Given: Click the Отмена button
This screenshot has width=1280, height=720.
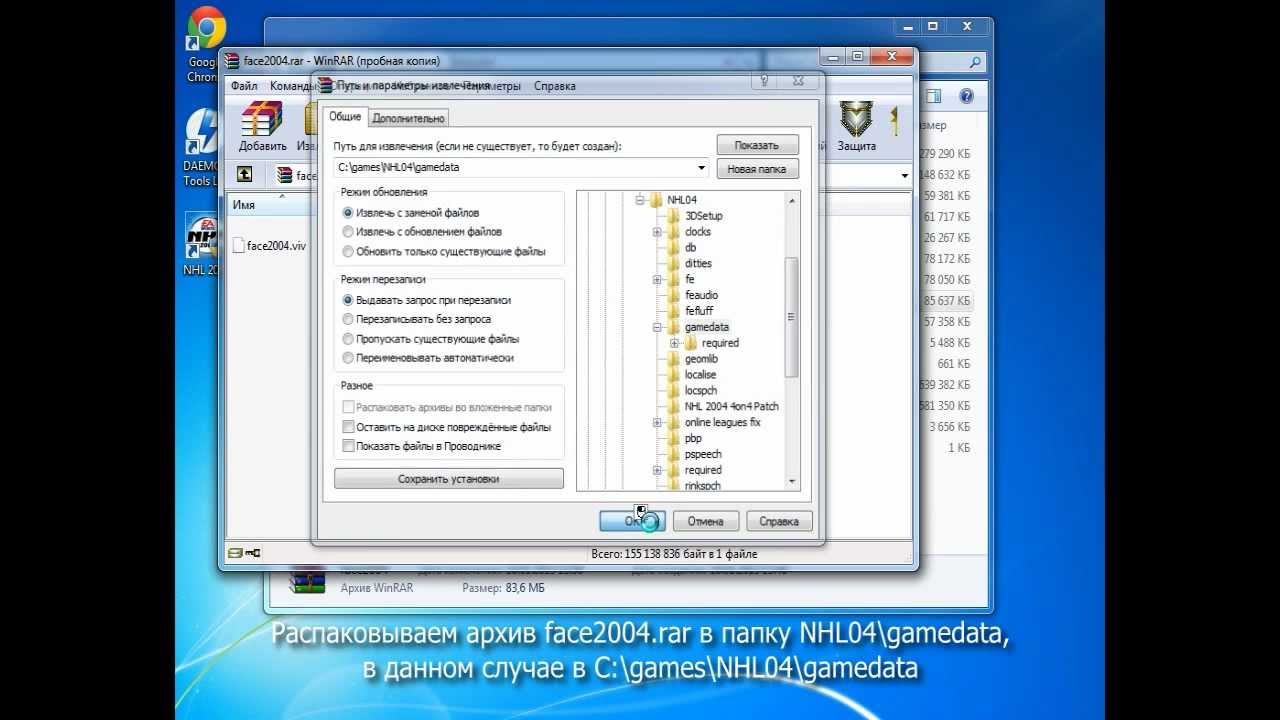Looking at the screenshot, I should [x=706, y=521].
